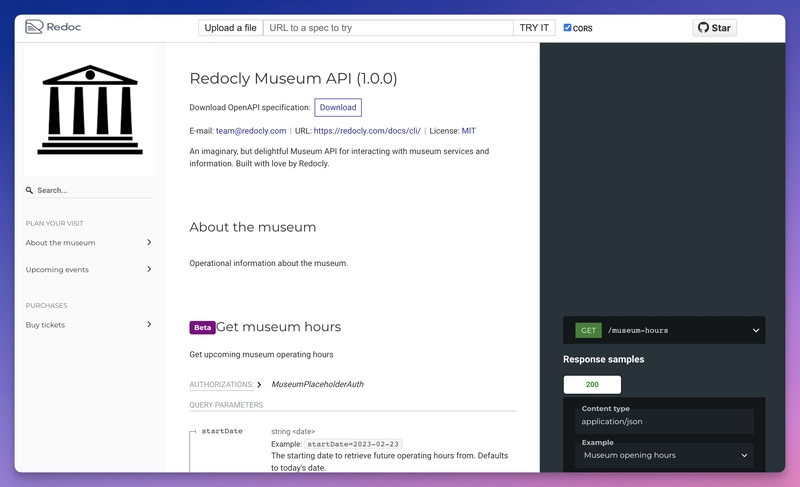Click the GitHub octocat icon on Star button
Screen dimensions: 800x487
[x=704, y=28]
